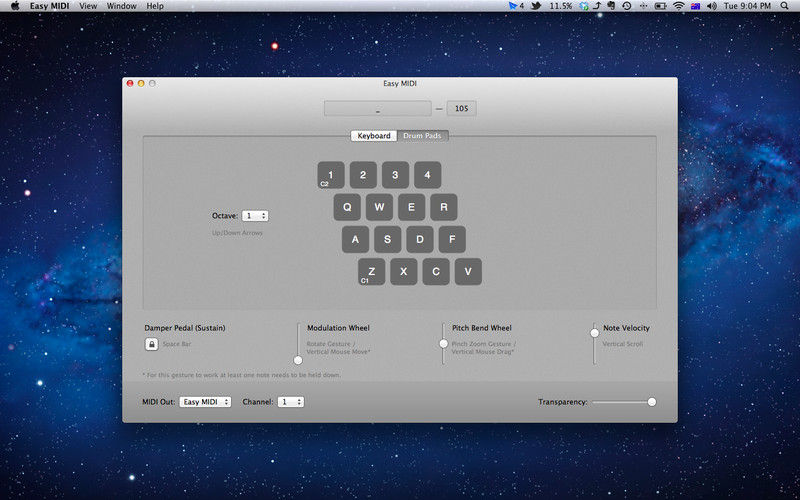Screen dimensions: 800x500
Task: Minimize the Easy MIDI window
Action: tap(141, 83)
